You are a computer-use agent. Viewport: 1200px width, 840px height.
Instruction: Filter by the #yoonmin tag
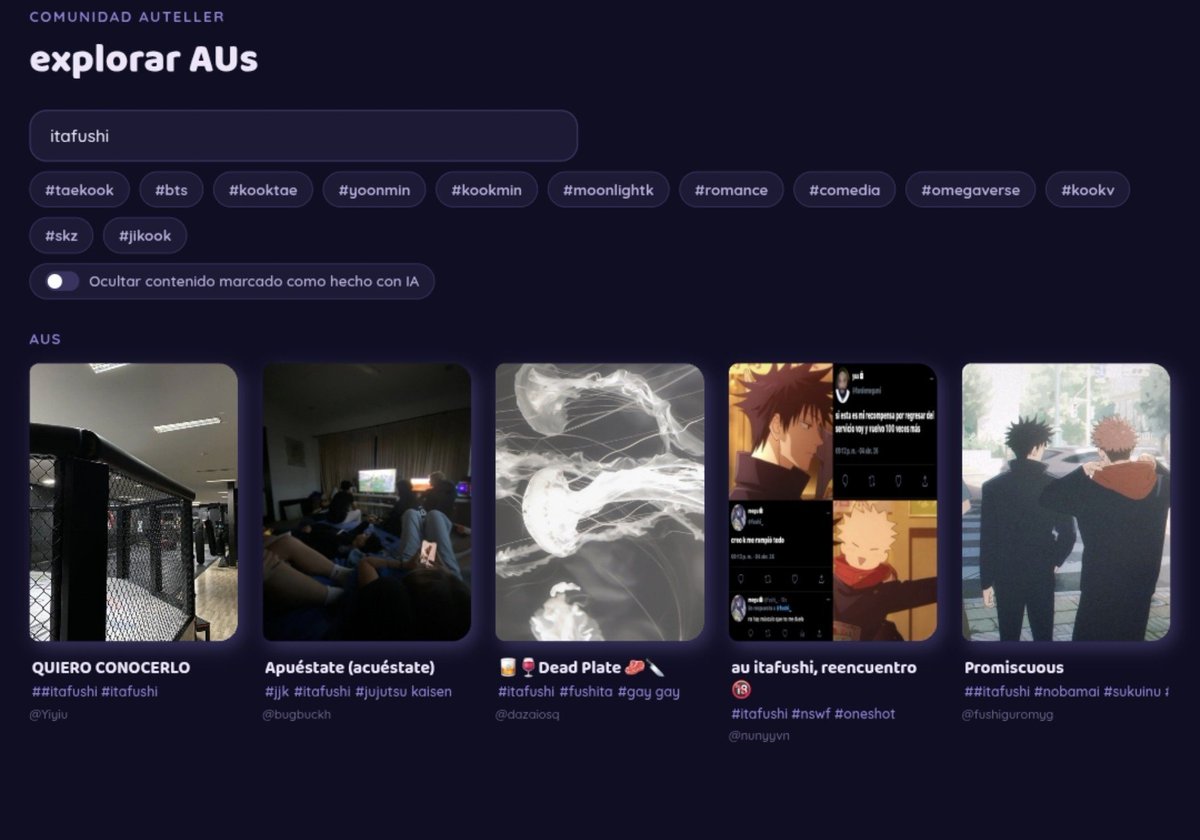tap(374, 190)
